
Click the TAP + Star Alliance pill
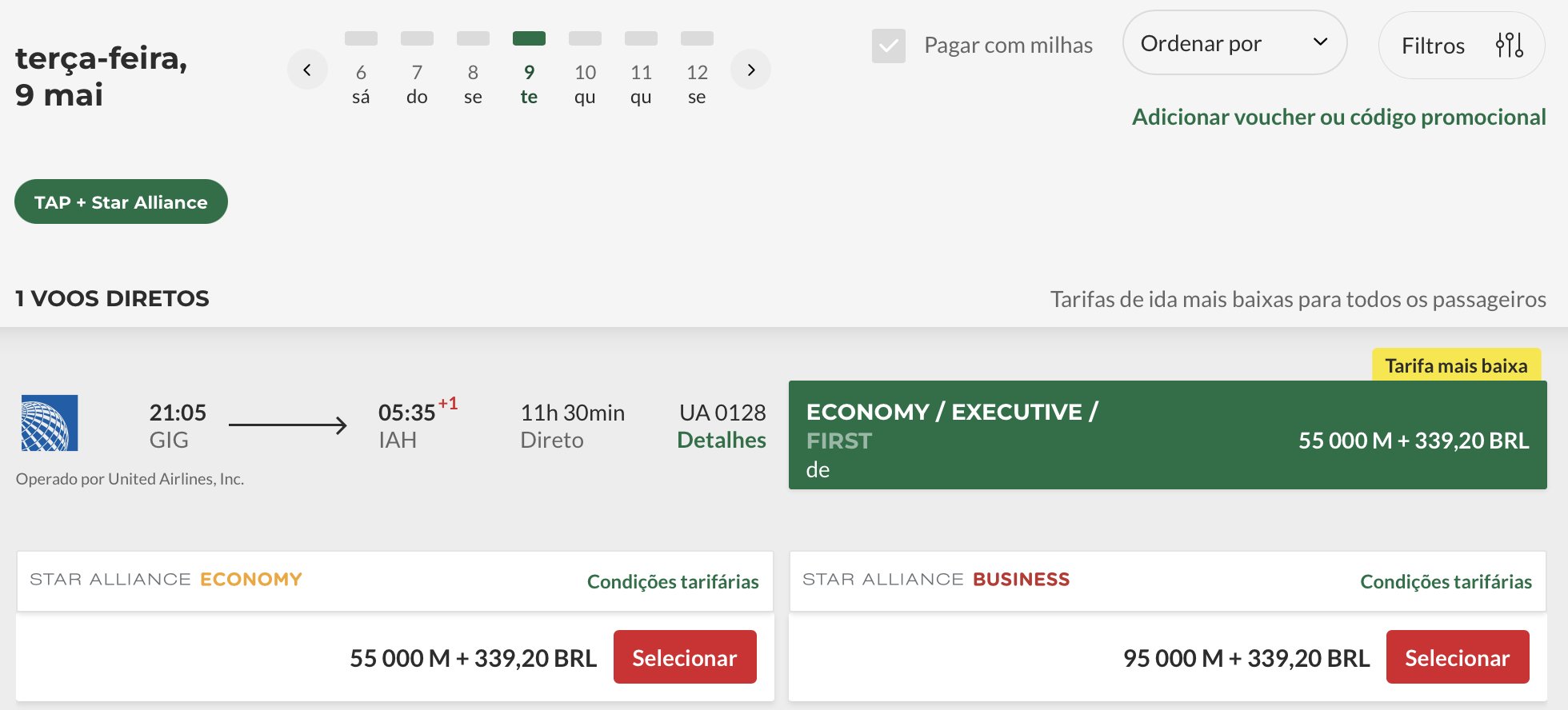tap(121, 201)
